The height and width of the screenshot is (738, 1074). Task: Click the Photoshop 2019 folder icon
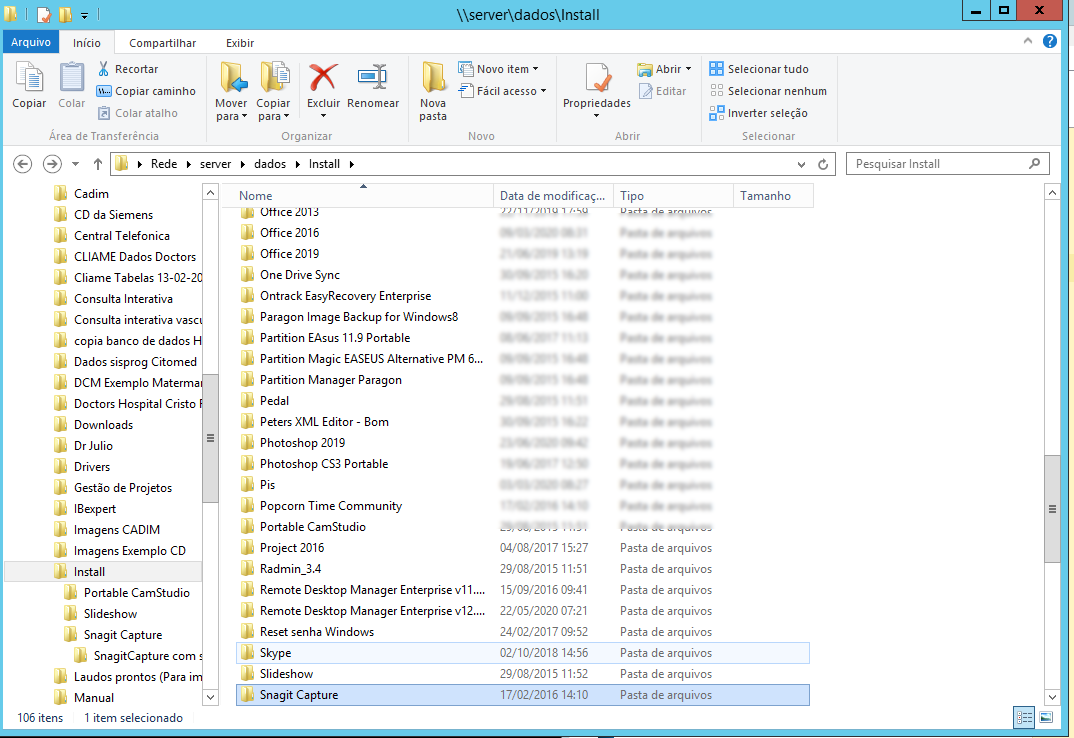point(247,443)
